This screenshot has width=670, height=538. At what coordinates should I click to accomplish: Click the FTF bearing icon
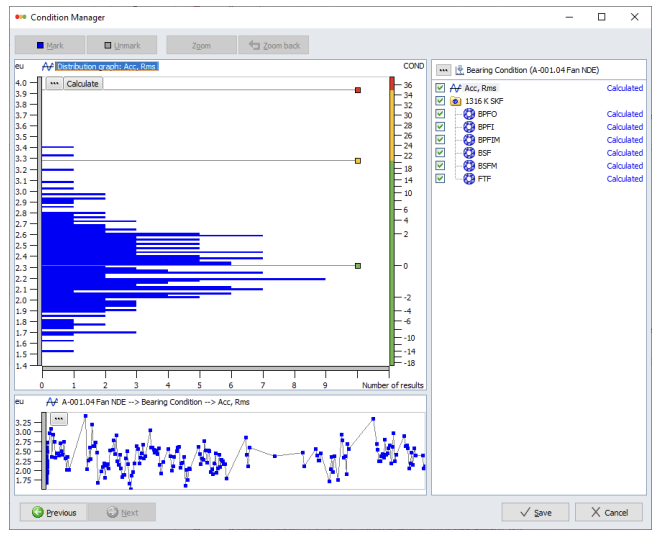(x=469, y=179)
